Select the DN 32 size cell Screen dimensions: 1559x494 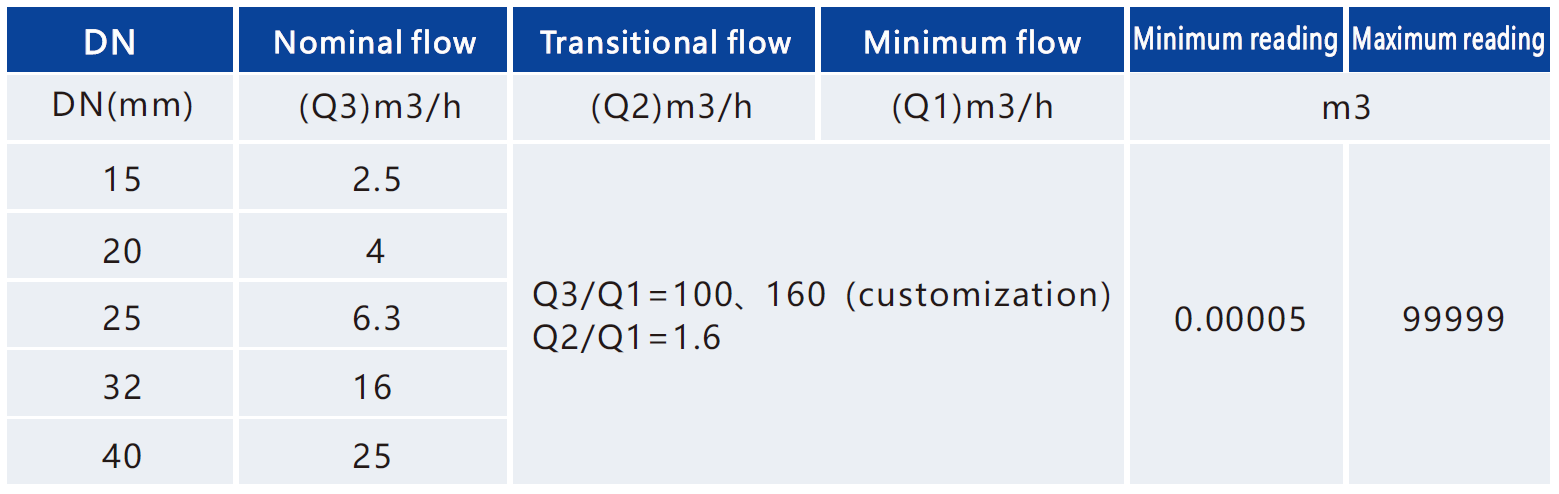click(122, 387)
